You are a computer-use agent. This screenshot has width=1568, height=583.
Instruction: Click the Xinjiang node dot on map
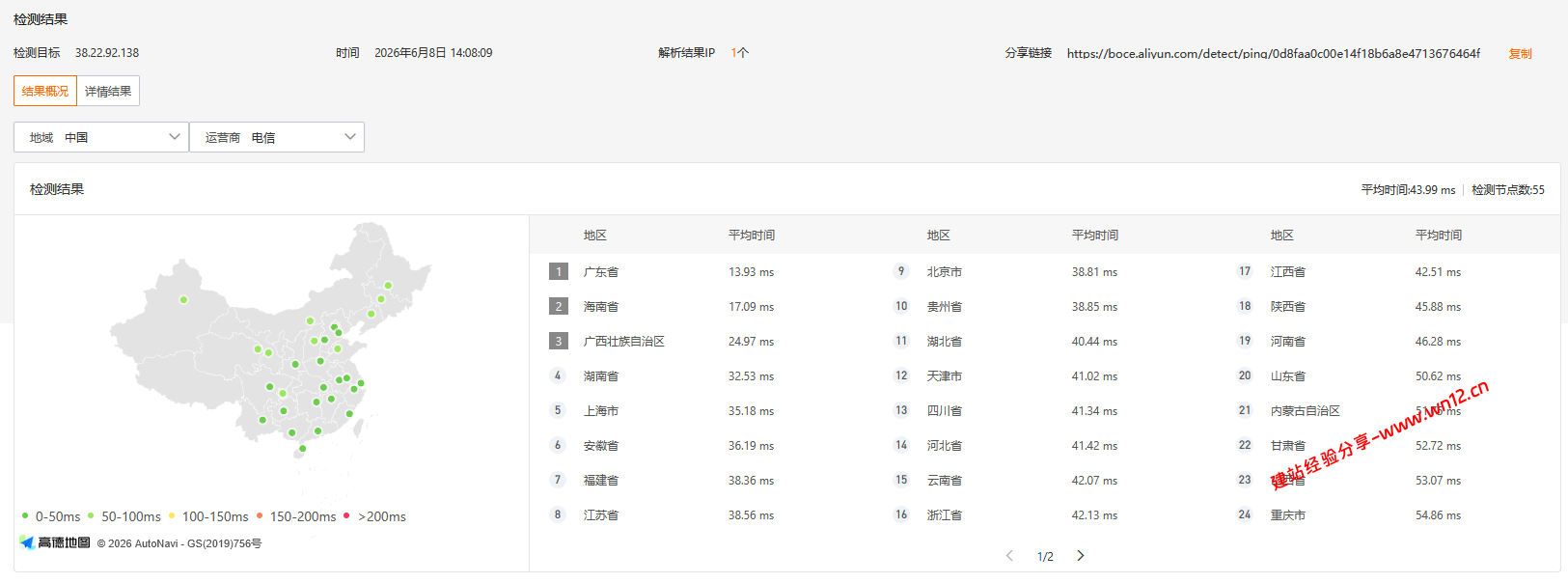[183, 299]
